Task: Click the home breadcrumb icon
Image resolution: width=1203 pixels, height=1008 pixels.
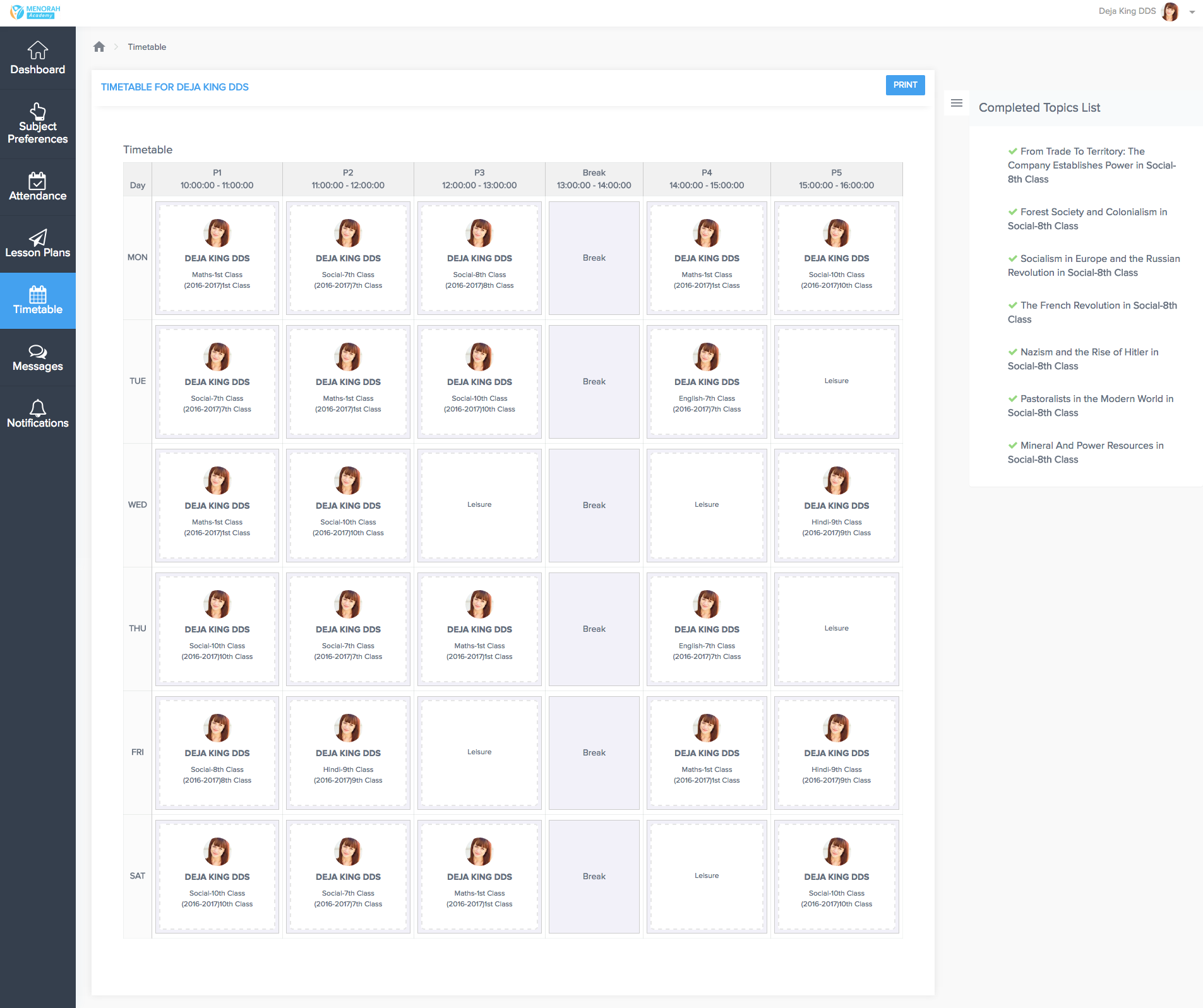Action: tap(99, 46)
